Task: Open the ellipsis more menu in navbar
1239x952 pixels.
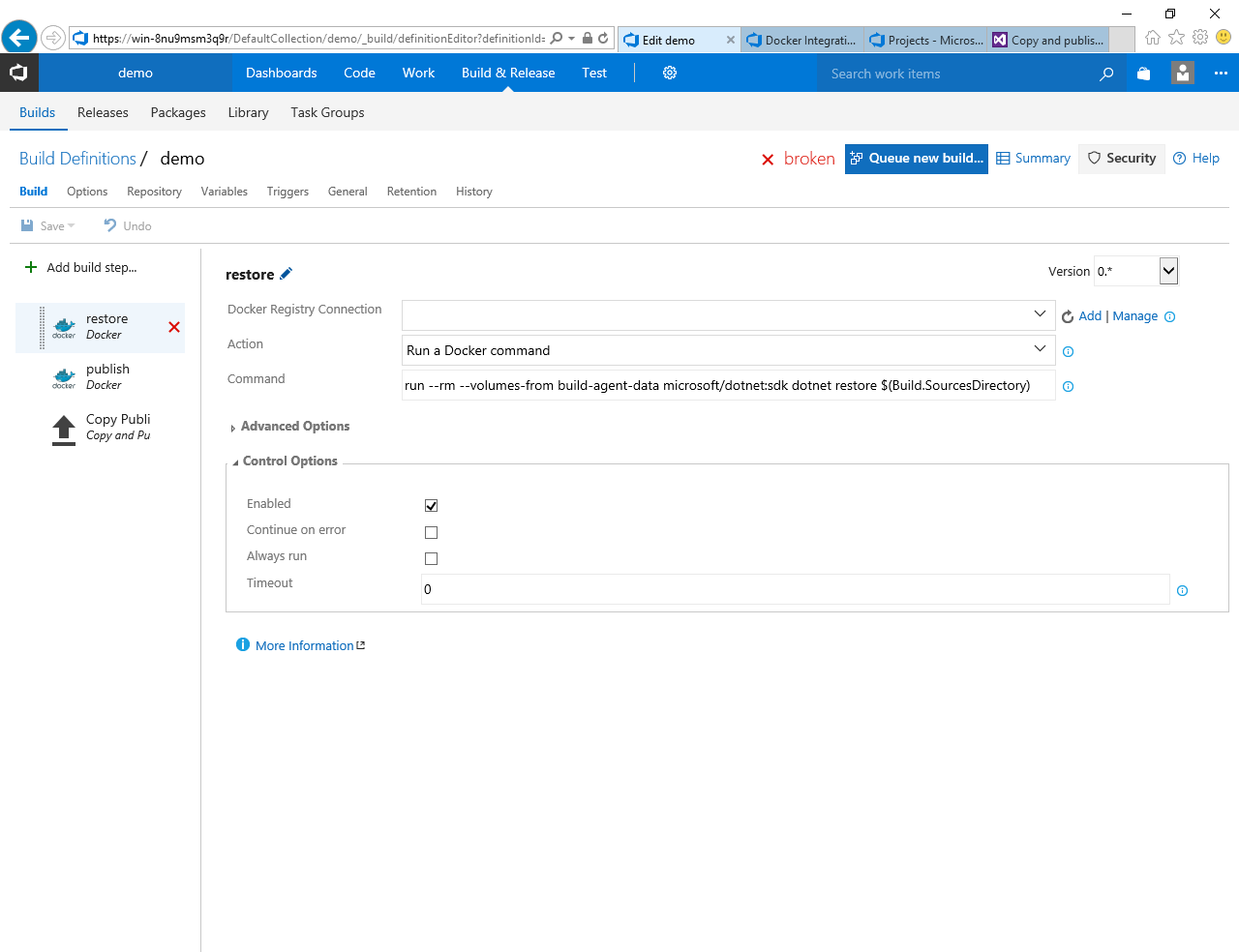Action: 1221,74
